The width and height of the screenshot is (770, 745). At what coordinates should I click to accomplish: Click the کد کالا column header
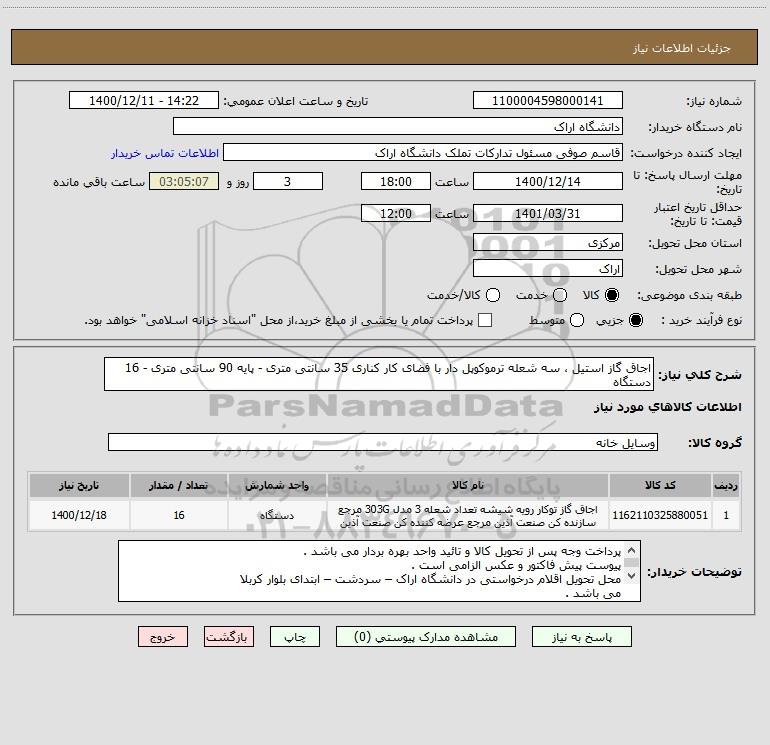[660, 485]
